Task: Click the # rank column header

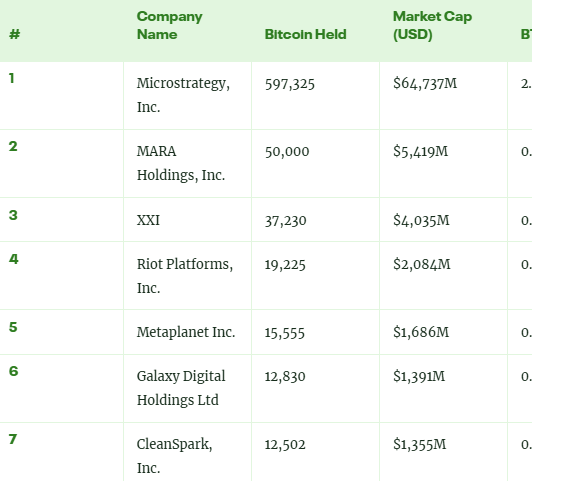Action: tap(14, 34)
